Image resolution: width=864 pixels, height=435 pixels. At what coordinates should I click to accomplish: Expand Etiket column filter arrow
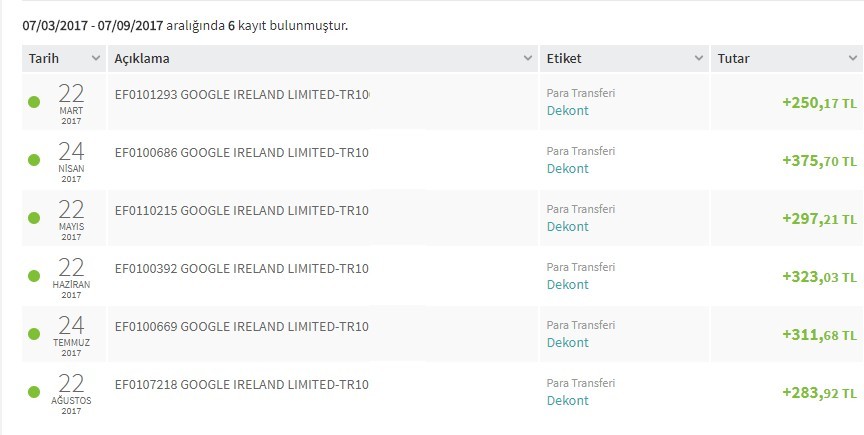[699, 58]
